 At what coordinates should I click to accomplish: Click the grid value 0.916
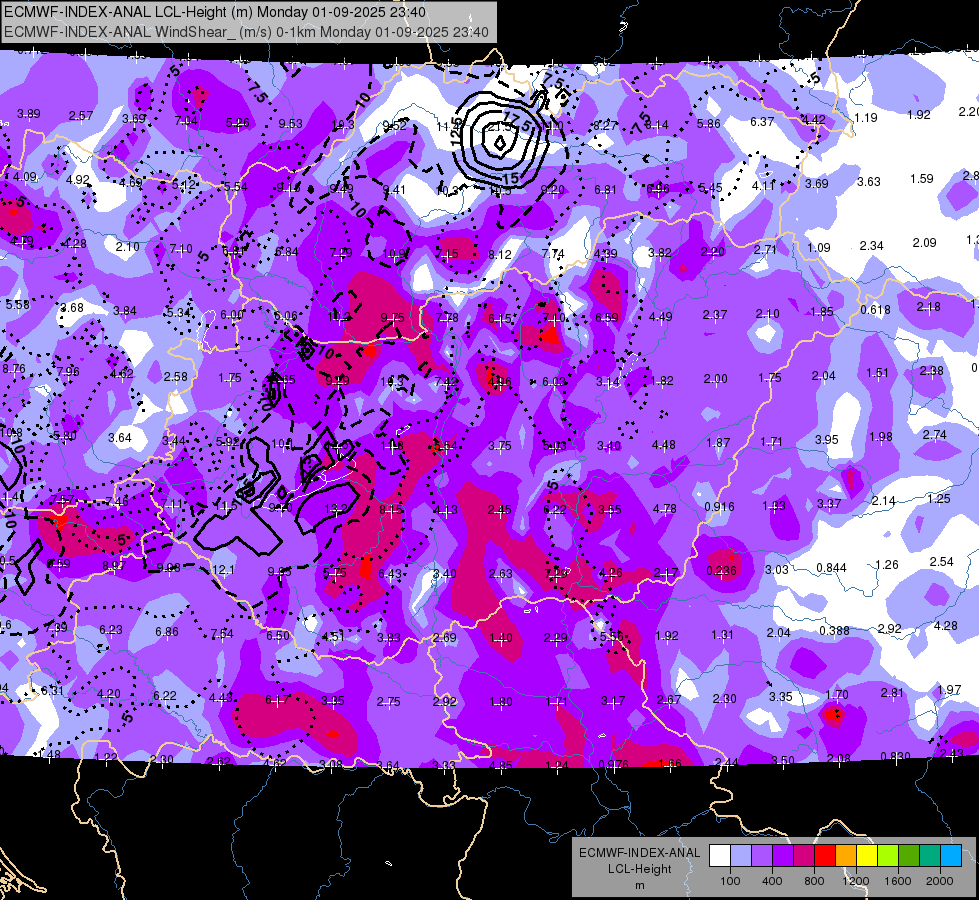coord(719,507)
